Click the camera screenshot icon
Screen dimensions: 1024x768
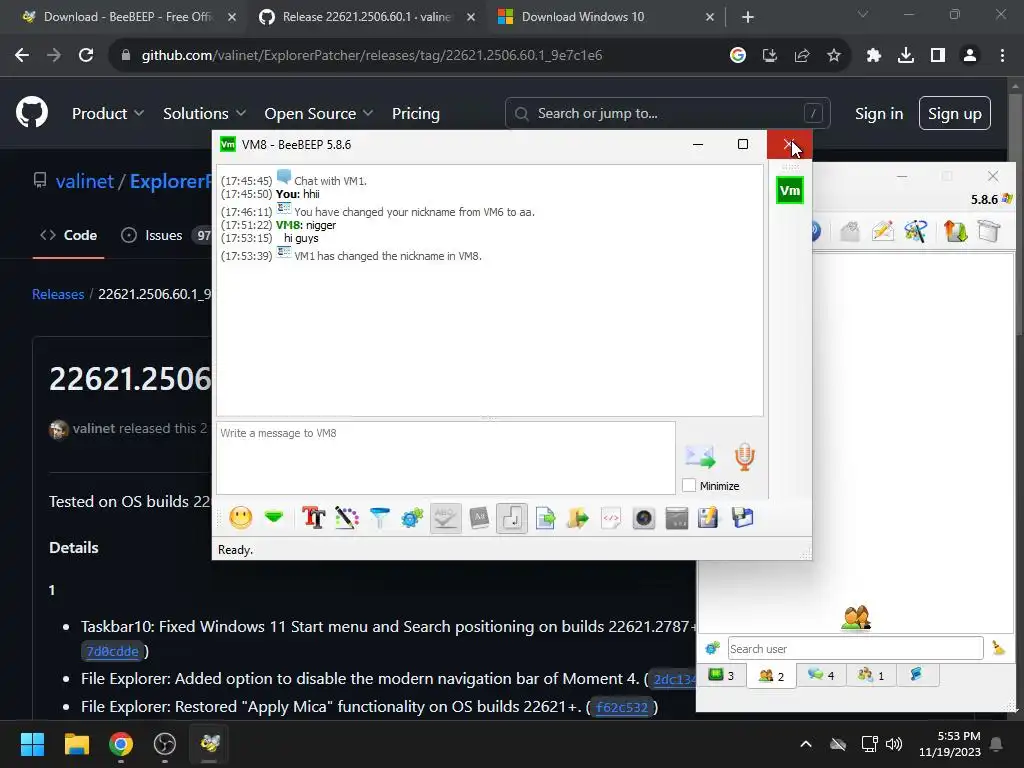643,518
